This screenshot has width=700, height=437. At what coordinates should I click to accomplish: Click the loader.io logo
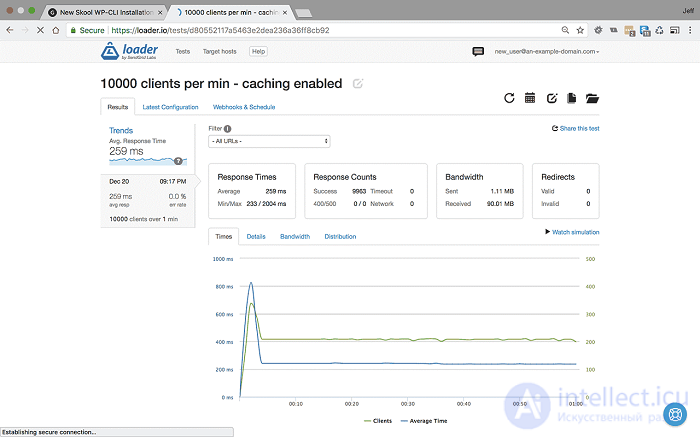tap(129, 51)
